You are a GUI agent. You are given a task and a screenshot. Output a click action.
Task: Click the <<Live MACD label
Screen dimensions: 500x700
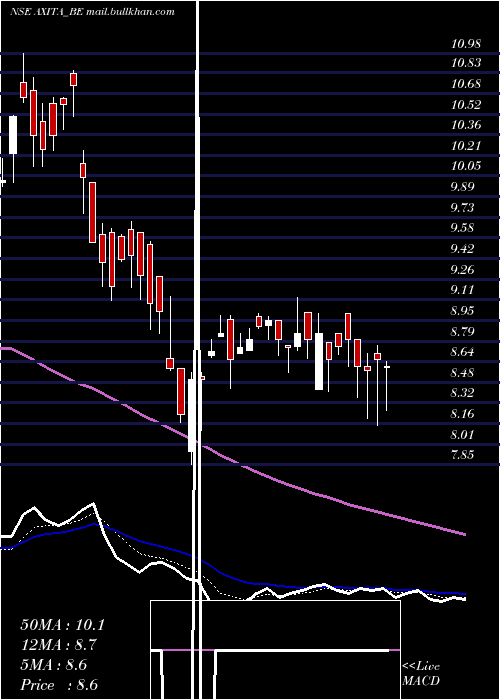pyautogui.click(x=421, y=673)
